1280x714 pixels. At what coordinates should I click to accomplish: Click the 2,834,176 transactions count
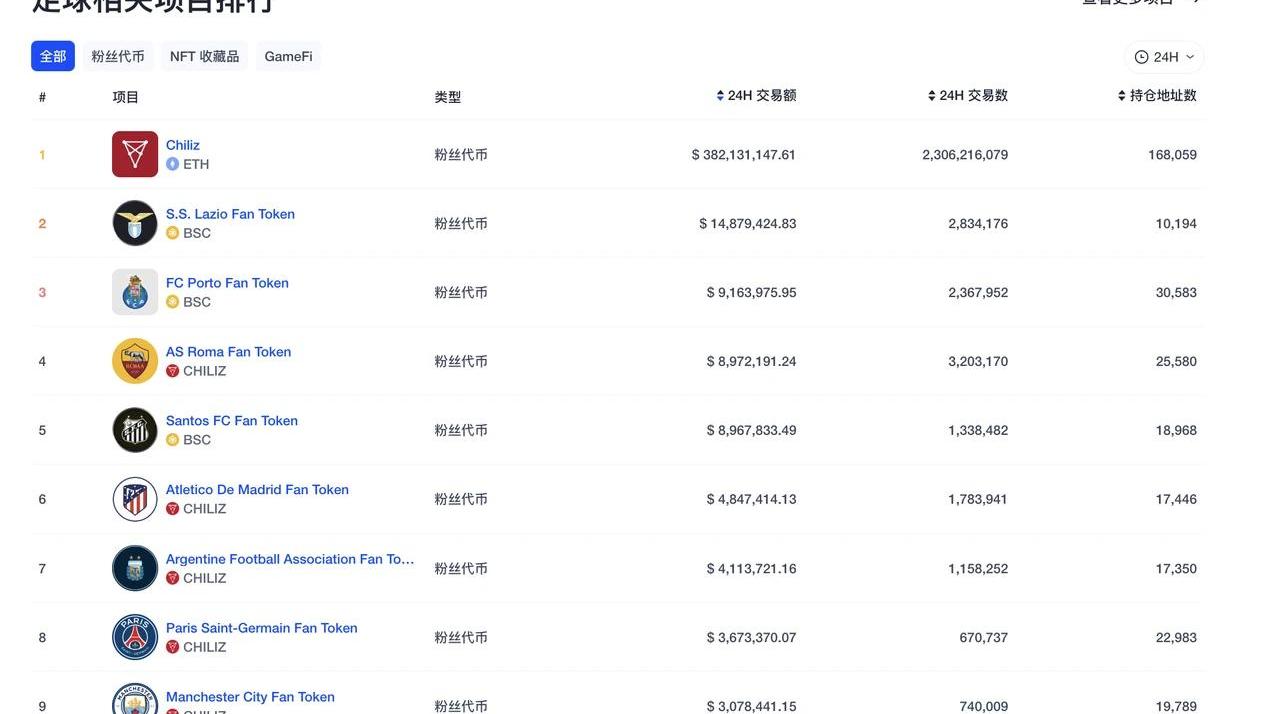point(978,224)
